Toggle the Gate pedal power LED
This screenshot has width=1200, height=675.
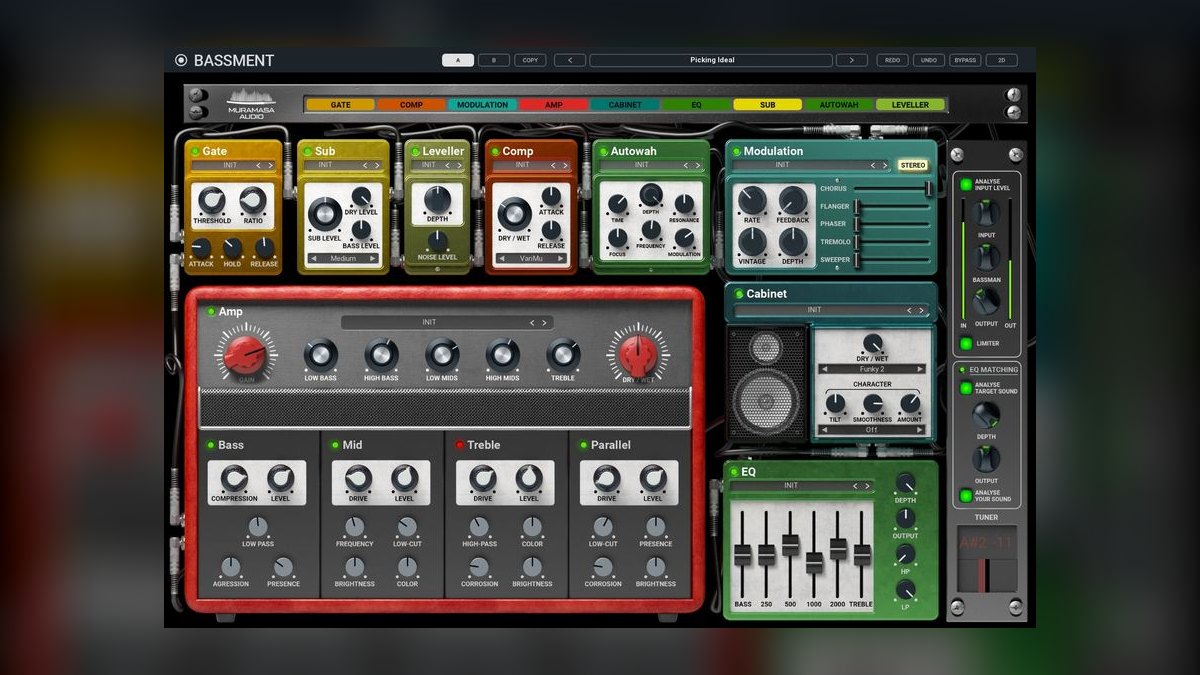[x=196, y=152]
